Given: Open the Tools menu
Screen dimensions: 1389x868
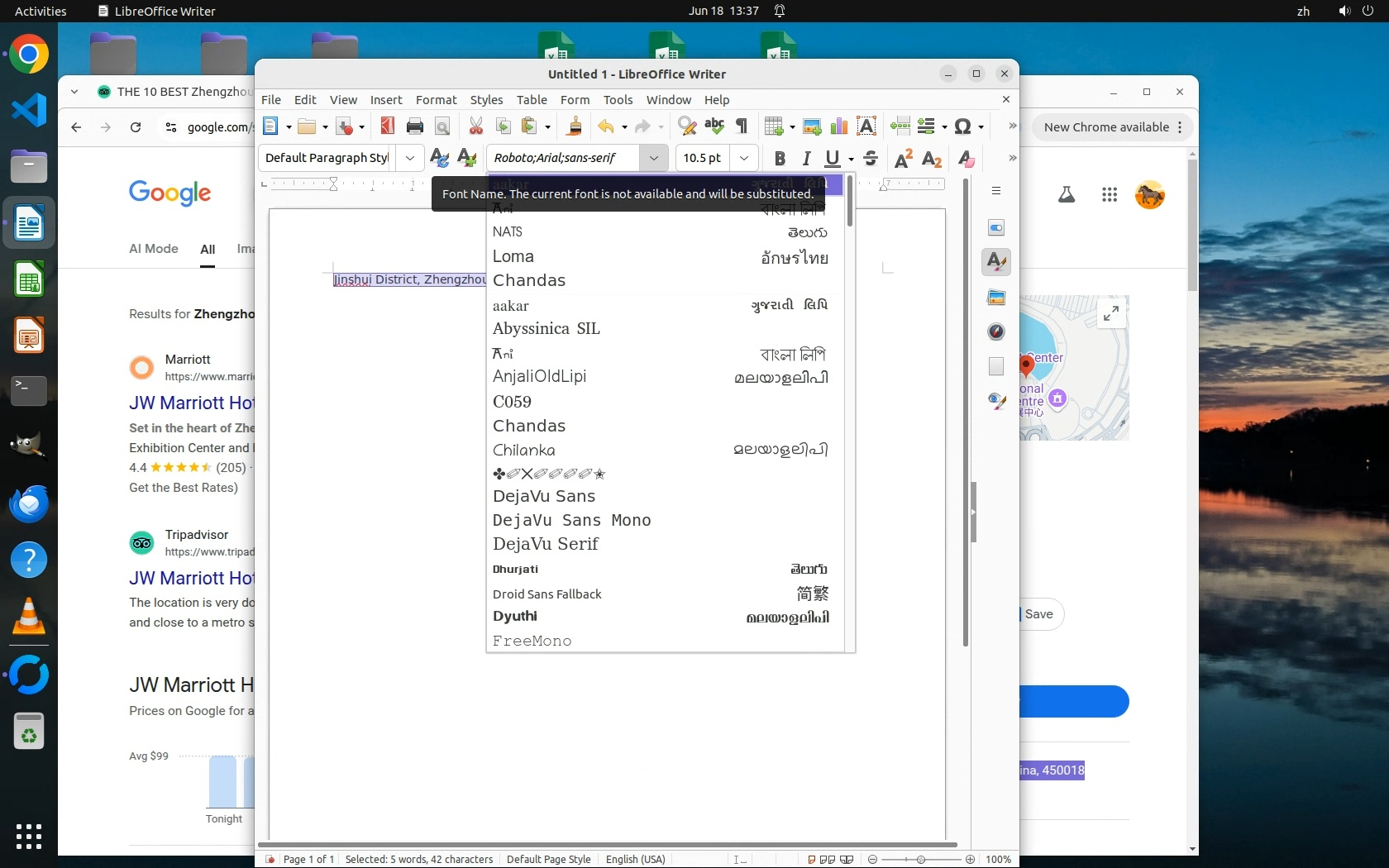Looking at the screenshot, I should pos(618,100).
